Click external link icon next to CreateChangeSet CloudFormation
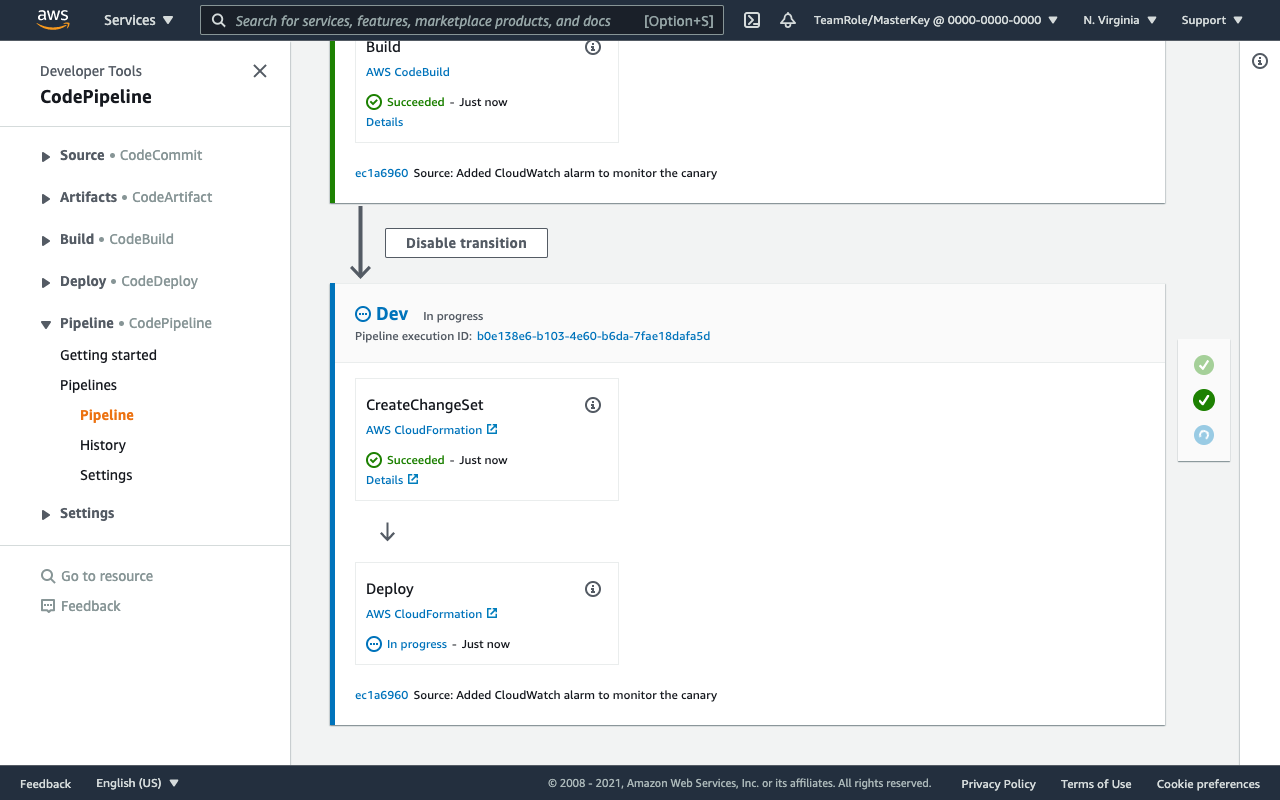 click(x=492, y=429)
